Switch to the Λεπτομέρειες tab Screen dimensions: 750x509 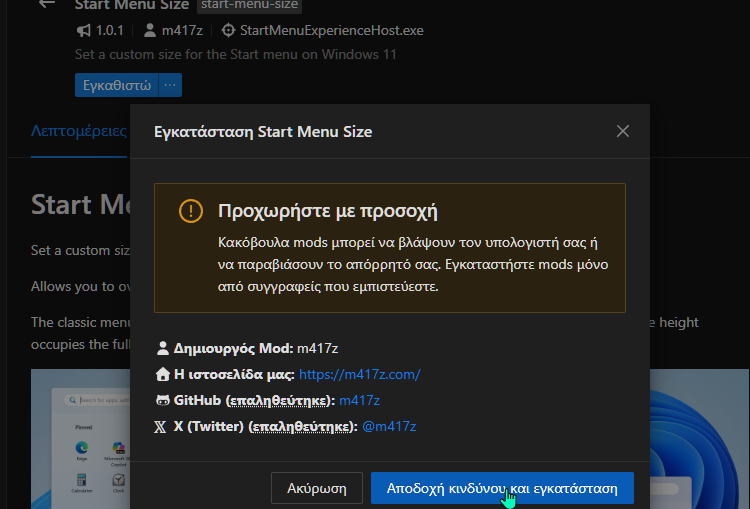coord(78,130)
